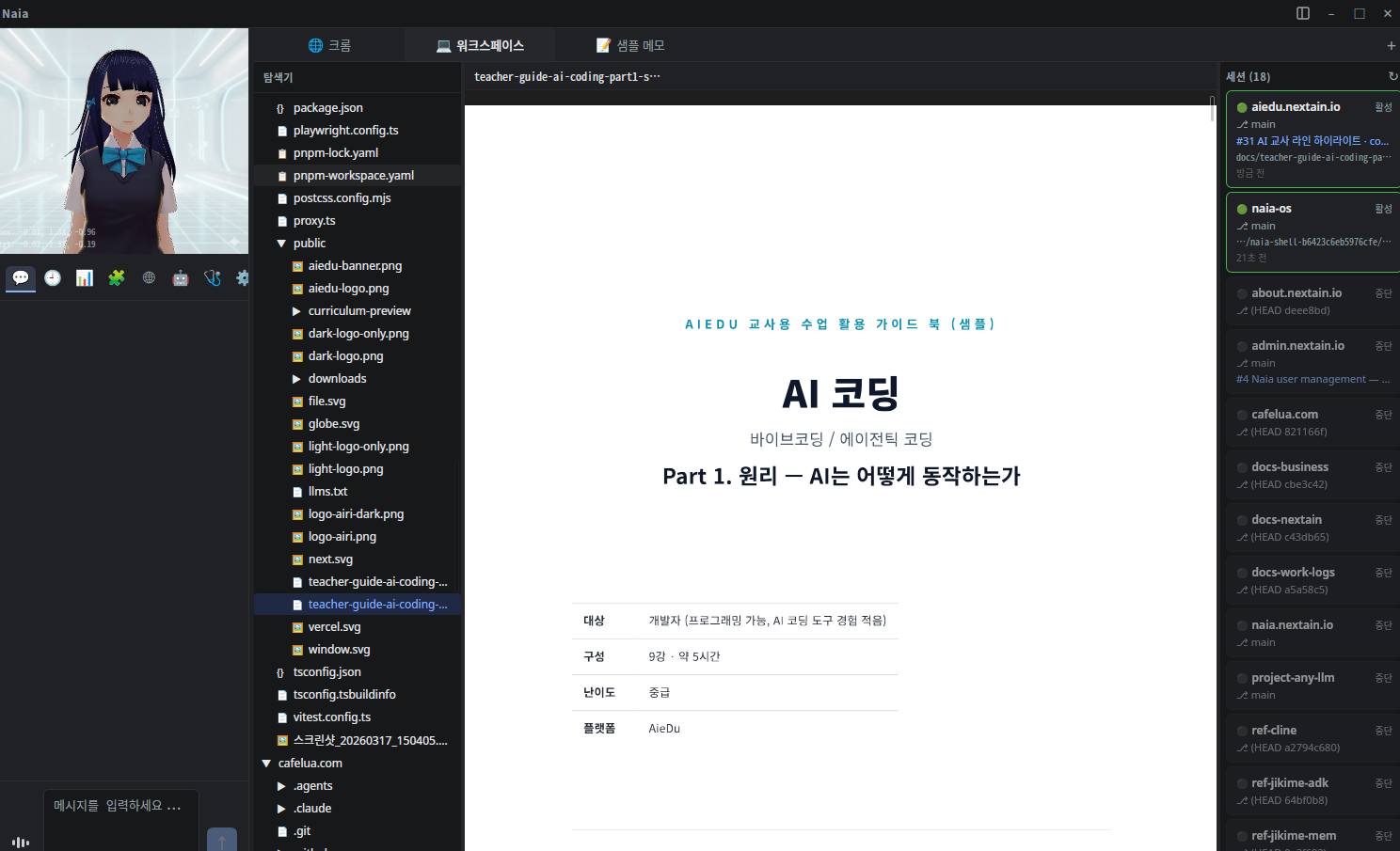The height and width of the screenshot is (851, 1400).
Task: Toggle the volume icon at bottom left
Action: point(20,842)
